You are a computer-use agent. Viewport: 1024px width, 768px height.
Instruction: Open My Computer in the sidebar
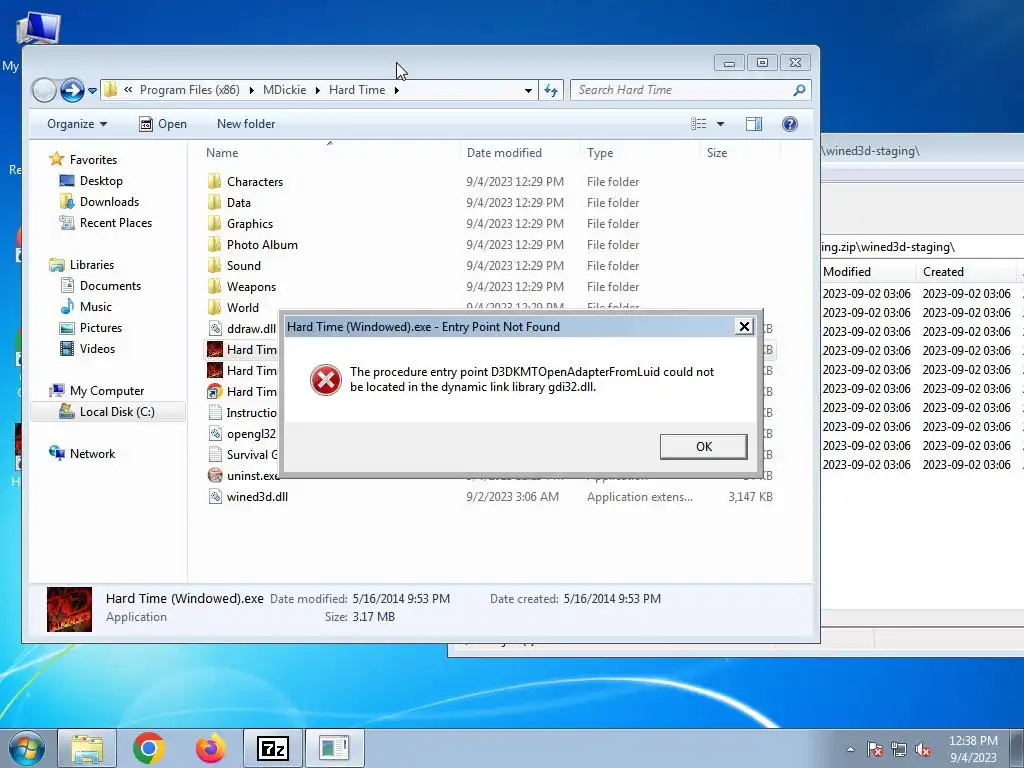click(x=106, y=391)
